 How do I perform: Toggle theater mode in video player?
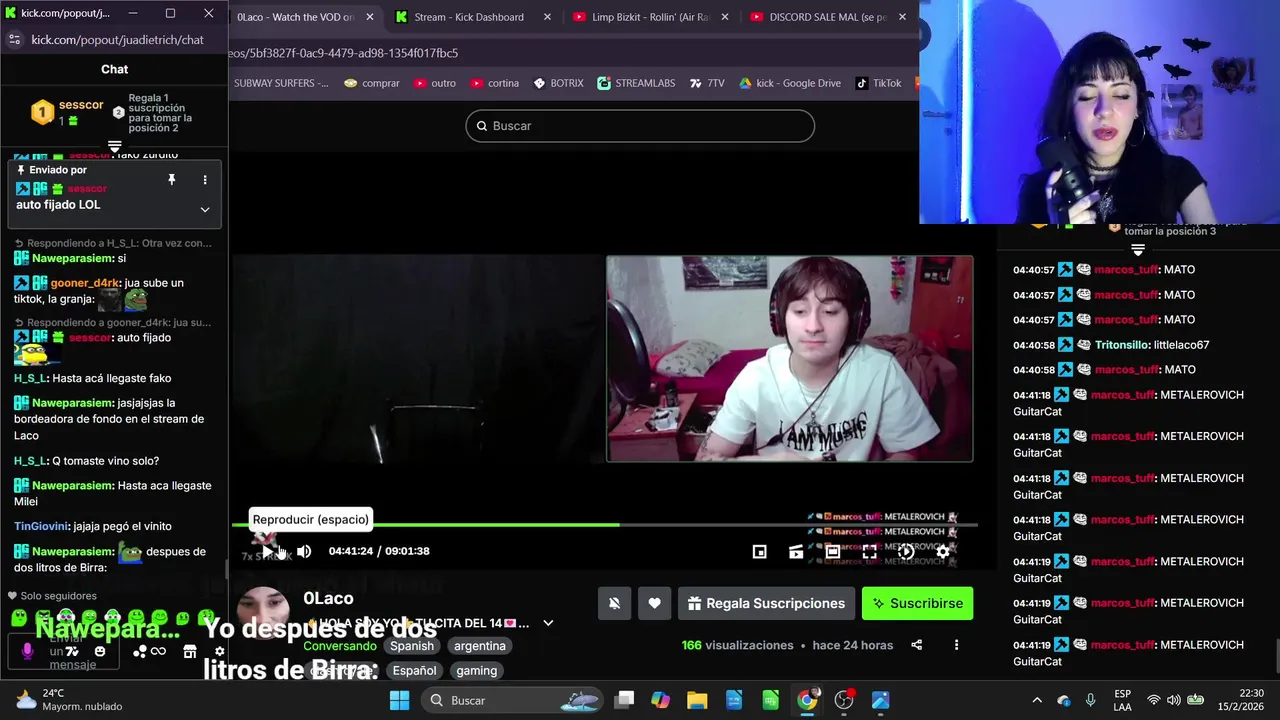coord(833,551)
